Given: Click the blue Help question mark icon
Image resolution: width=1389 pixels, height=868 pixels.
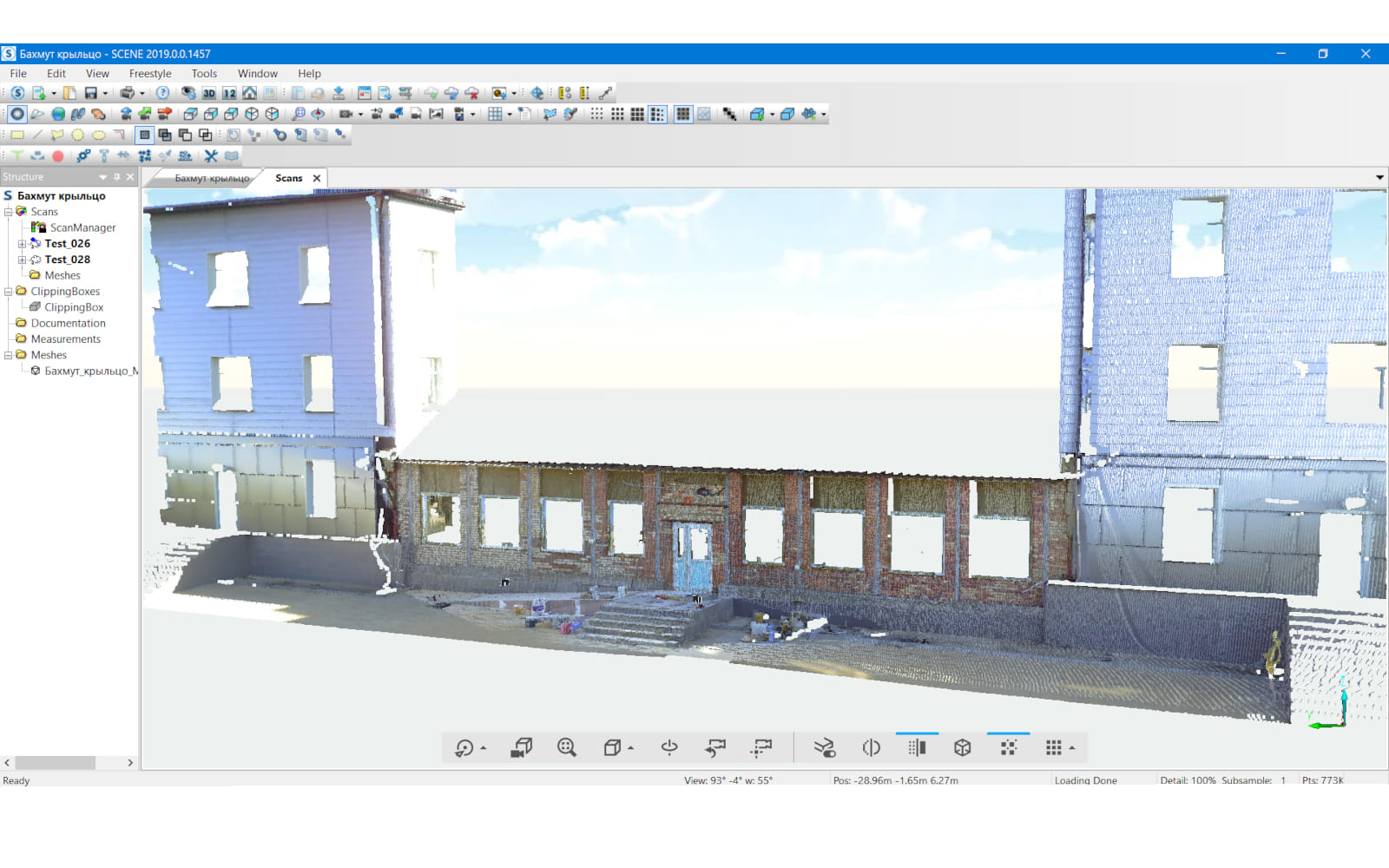Looking at the screenshot, I should (162, 93).
